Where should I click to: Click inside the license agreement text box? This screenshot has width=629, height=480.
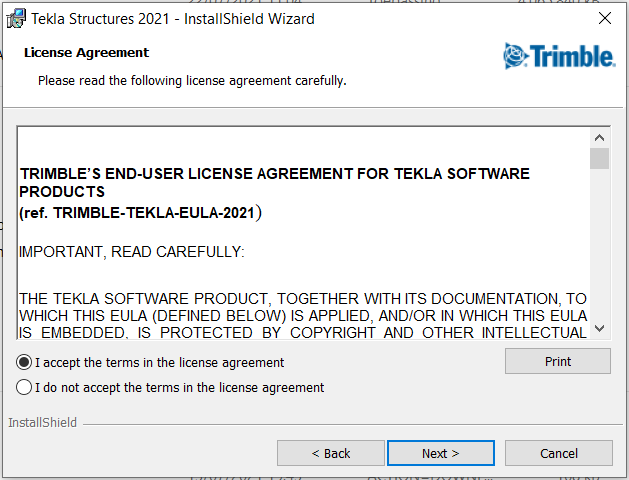point(304,233)
